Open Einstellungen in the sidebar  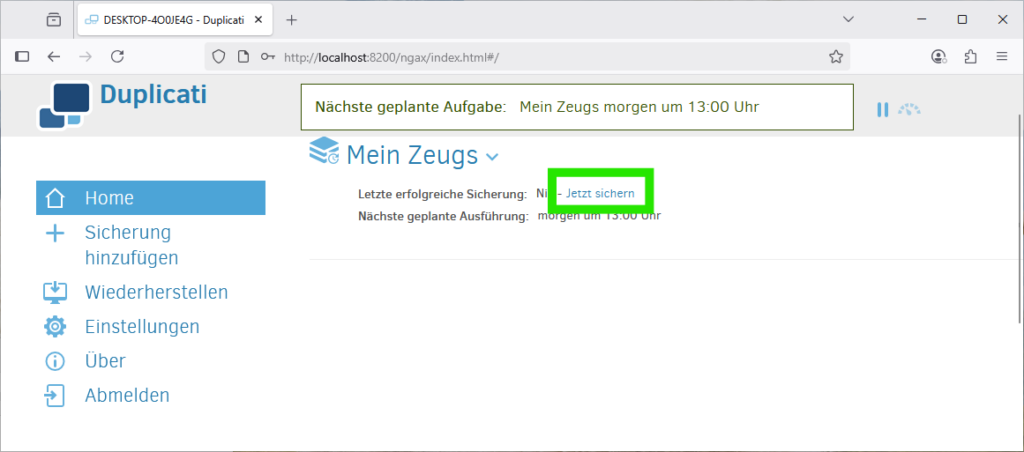click(142, 327)
